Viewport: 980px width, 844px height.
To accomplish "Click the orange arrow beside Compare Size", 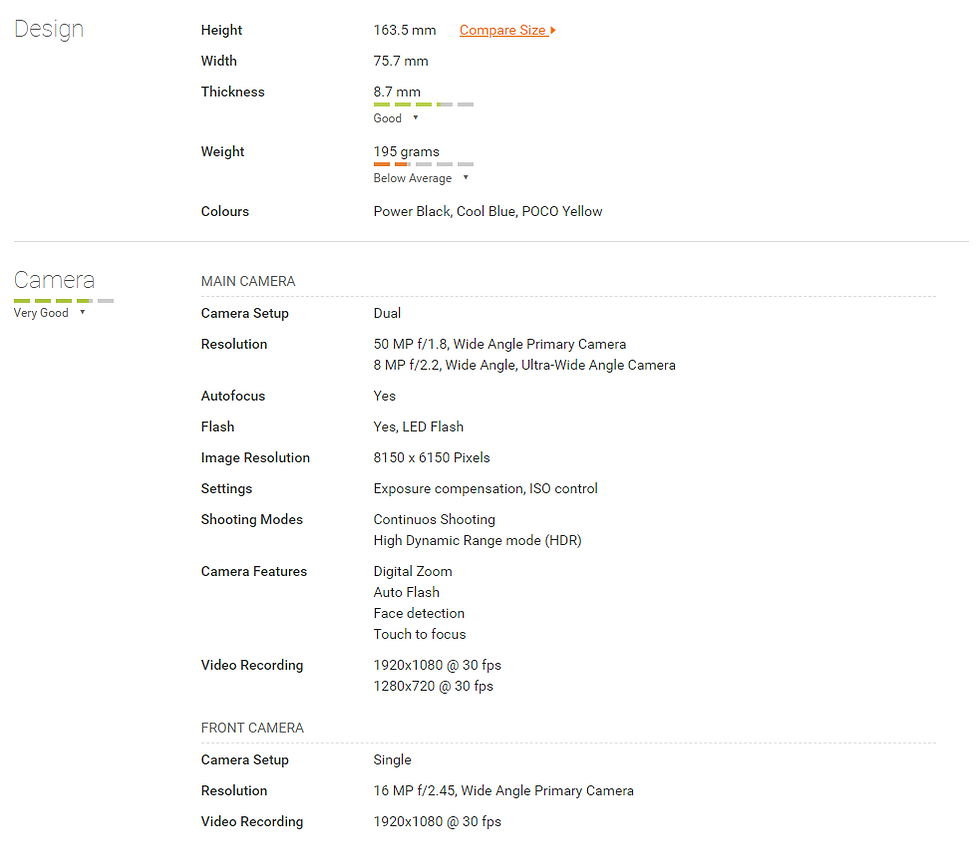I will pos(552,30).
